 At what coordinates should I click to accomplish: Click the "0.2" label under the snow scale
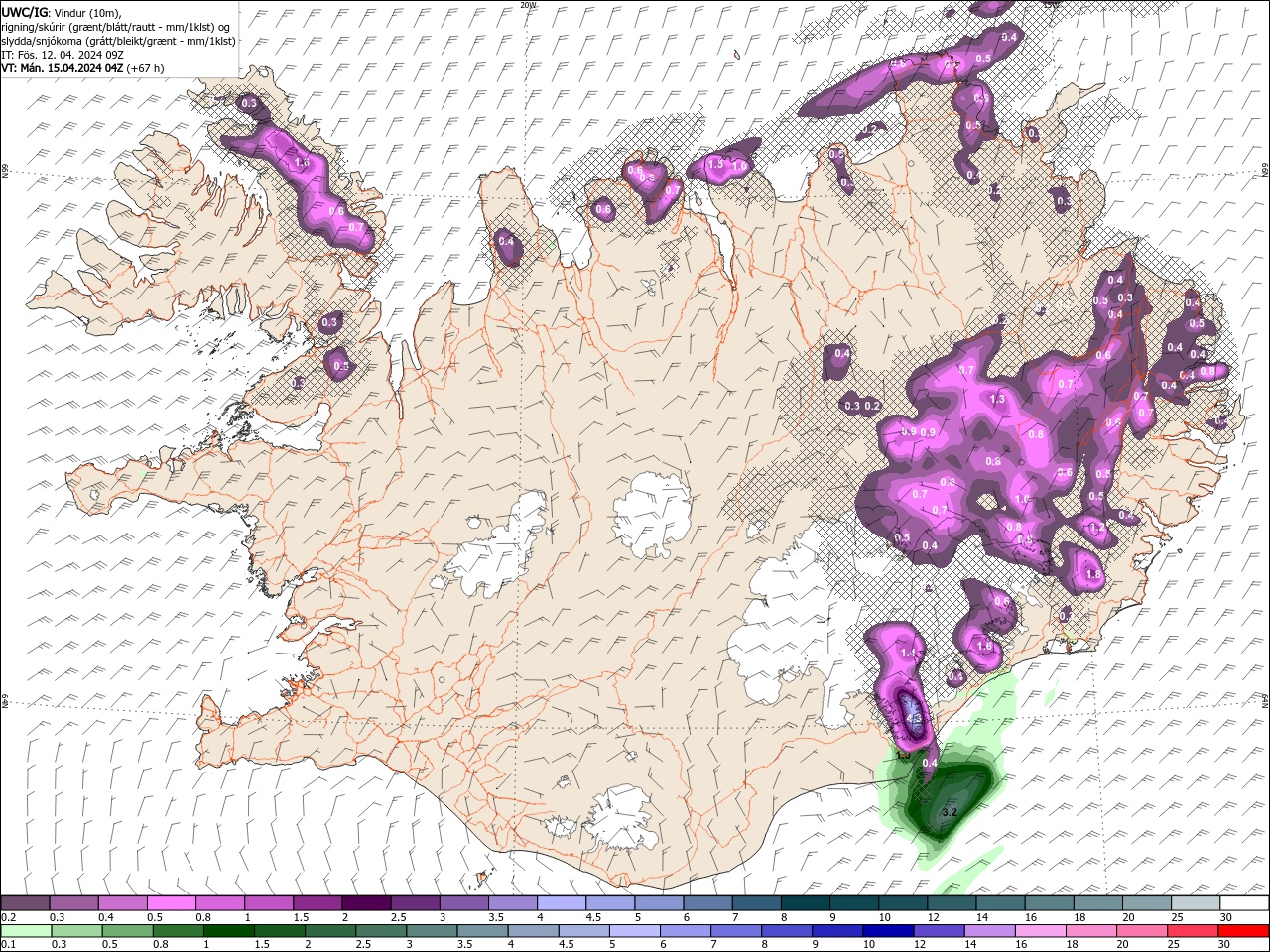[7, 917]
